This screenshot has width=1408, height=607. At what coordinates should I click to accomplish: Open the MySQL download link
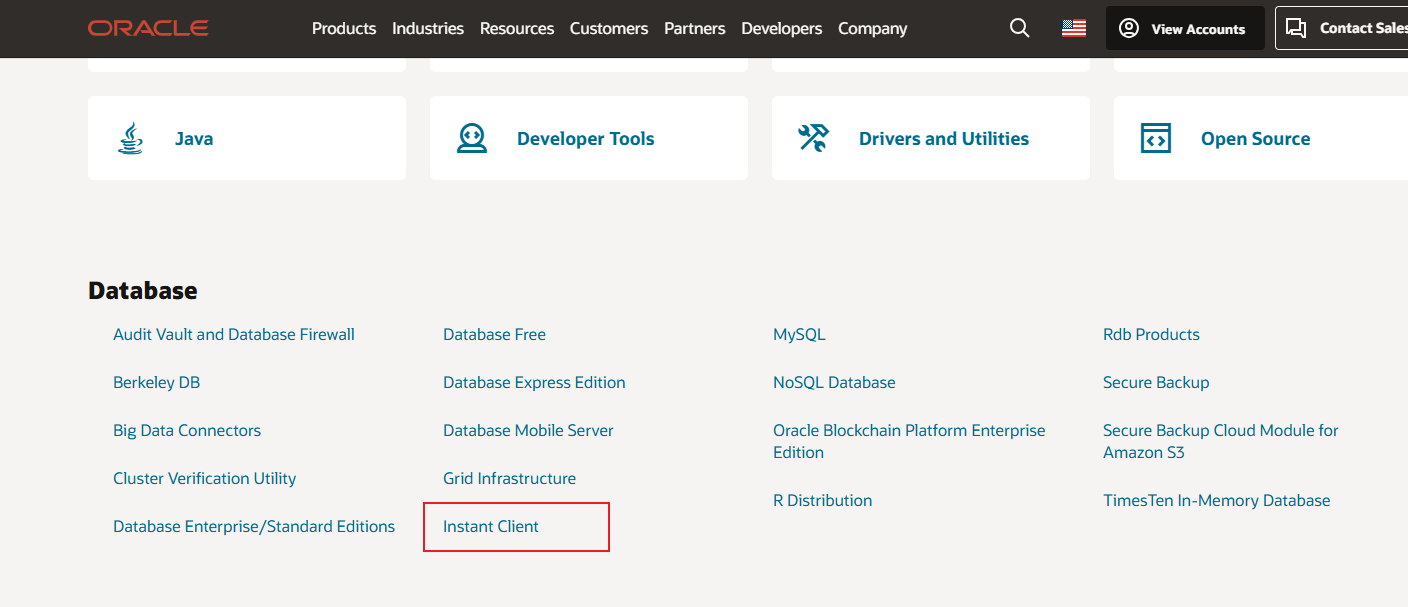click(x=799, y=334)
